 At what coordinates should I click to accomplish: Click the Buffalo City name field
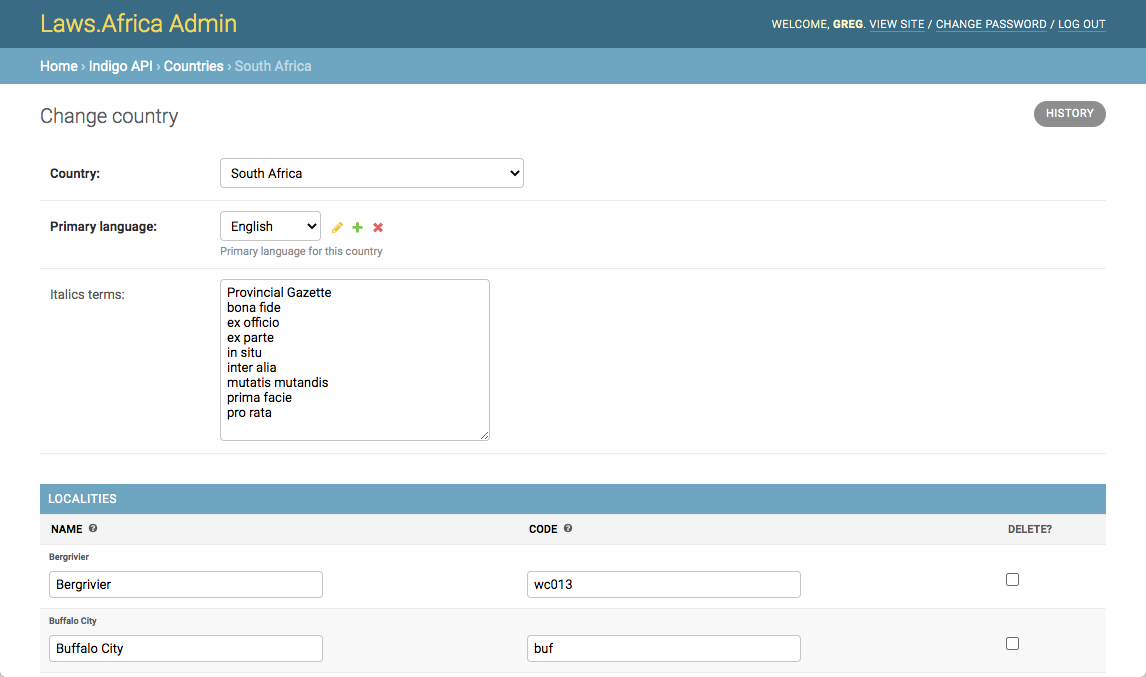click(x=185, y=648)
